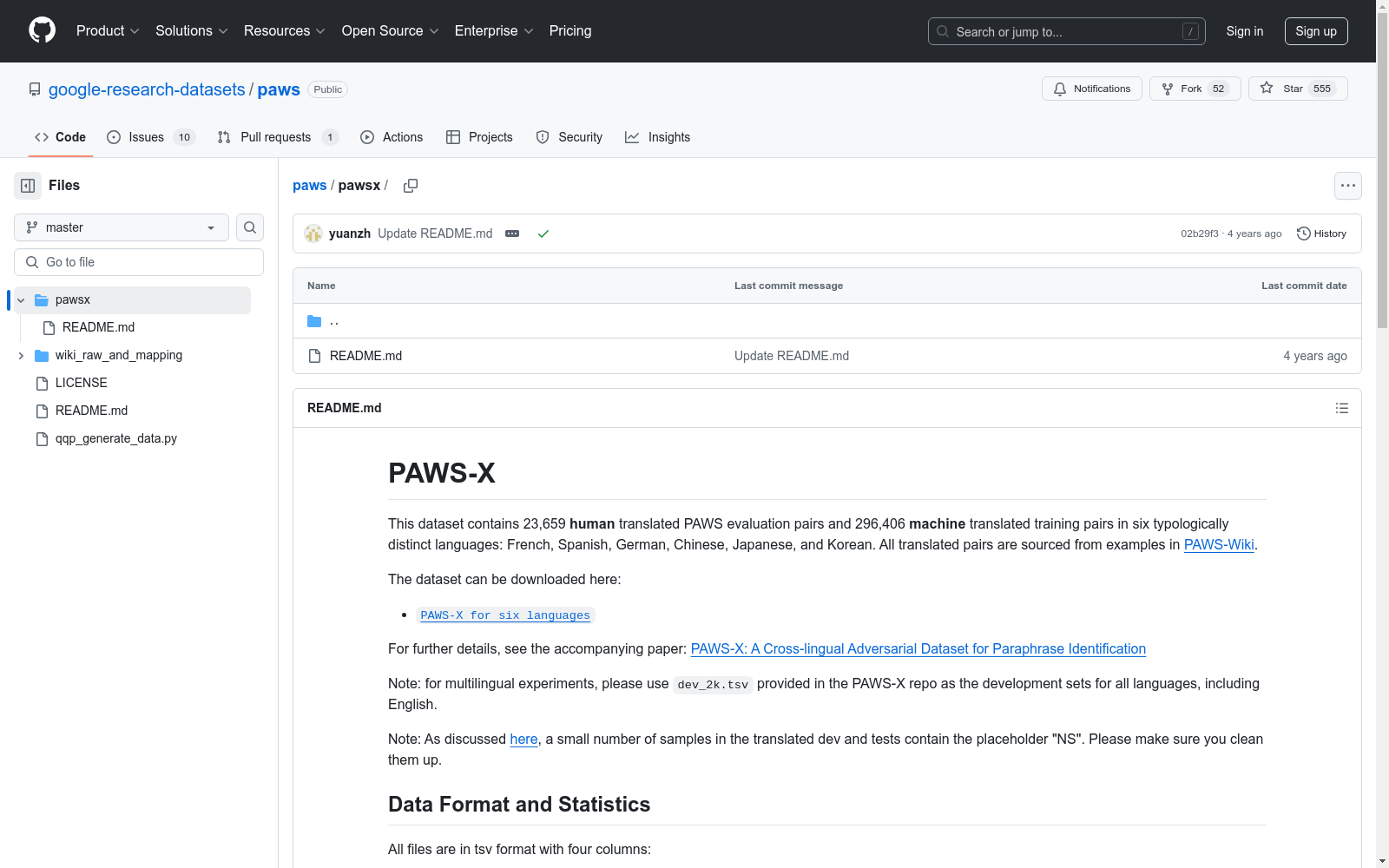Open the PAWS-X paper link

pos(918,649)
